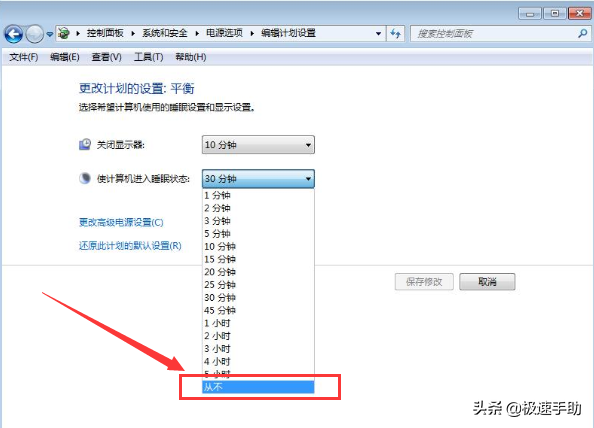The image size is (594, 428).
Task: Click 编辑计划设置 breadcrumb segment
Action: (x=288, y=33)
